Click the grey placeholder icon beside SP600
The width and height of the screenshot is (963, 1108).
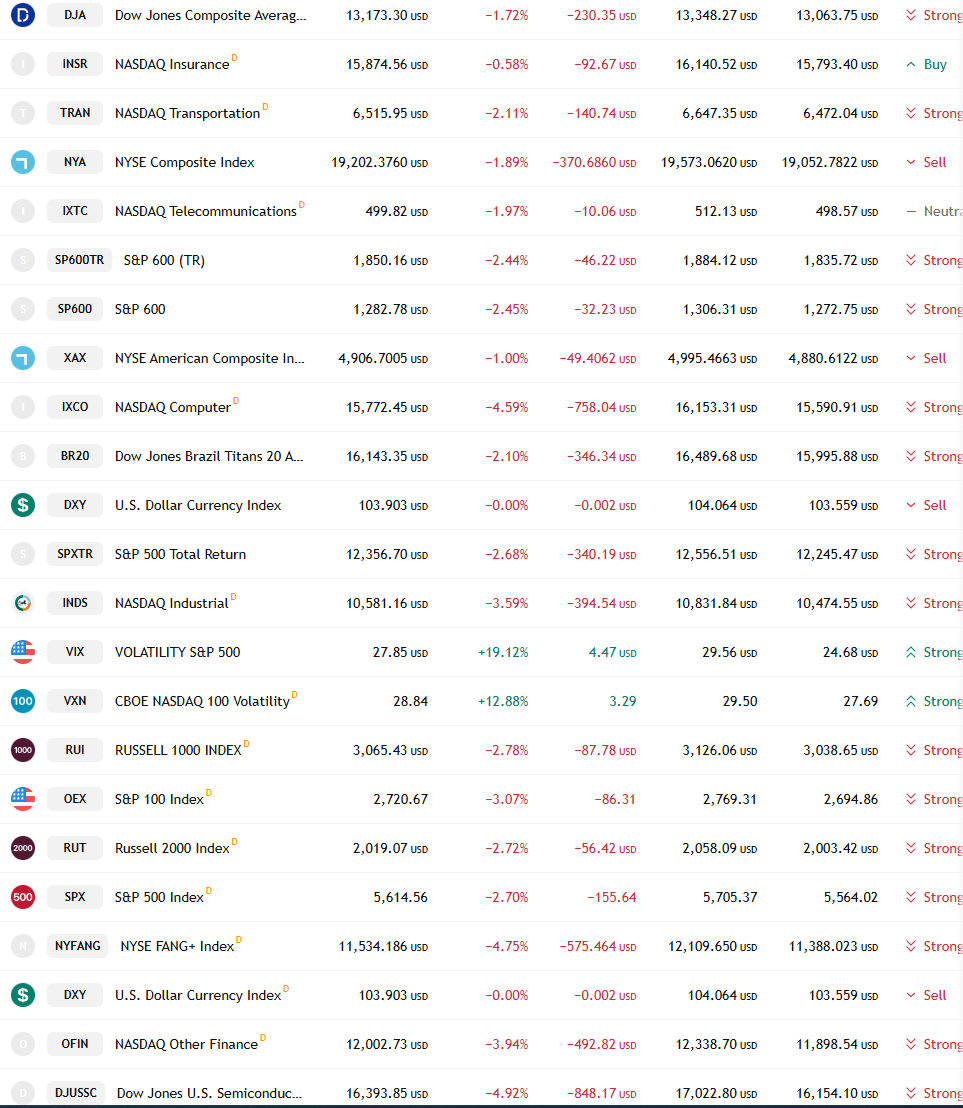point(23,309)
